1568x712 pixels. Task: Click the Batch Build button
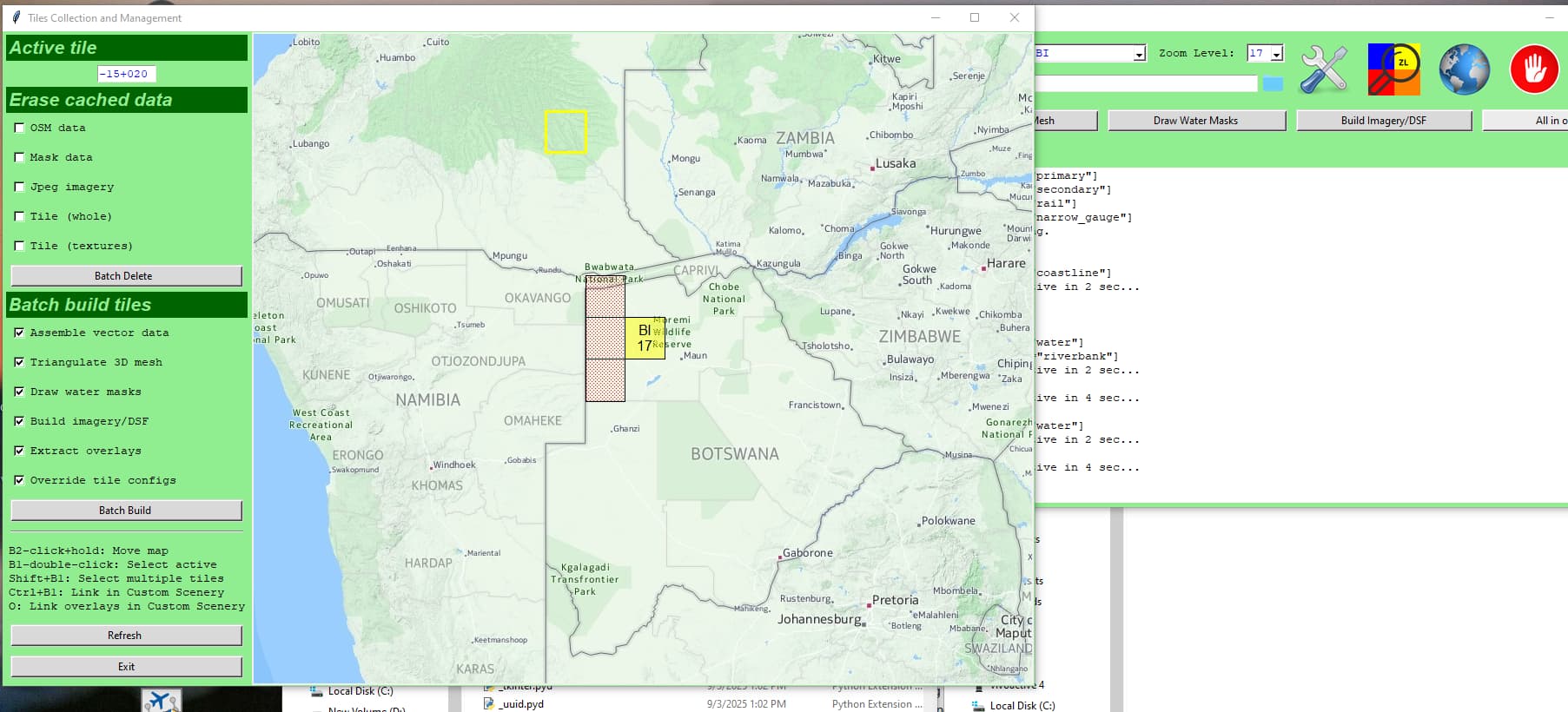[x=125, y=511]
